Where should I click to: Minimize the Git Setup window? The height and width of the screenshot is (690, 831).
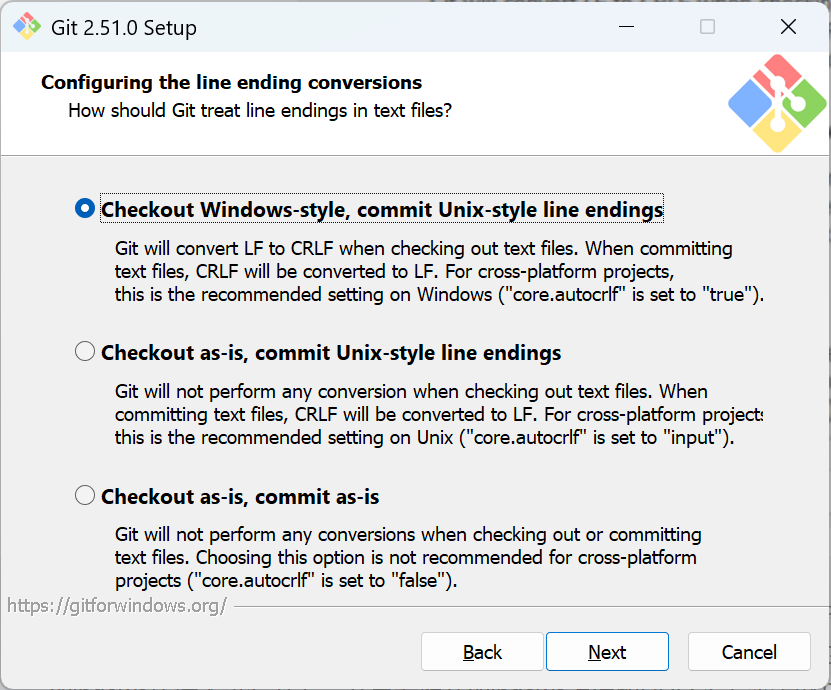tap(626, 26)
